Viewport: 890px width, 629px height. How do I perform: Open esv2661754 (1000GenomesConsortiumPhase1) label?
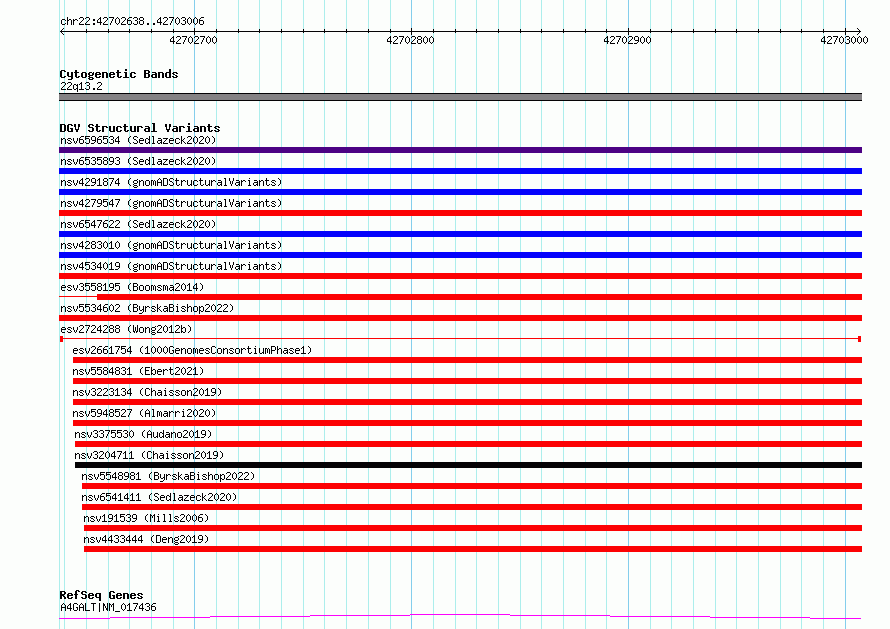click(x=192, y=350)
